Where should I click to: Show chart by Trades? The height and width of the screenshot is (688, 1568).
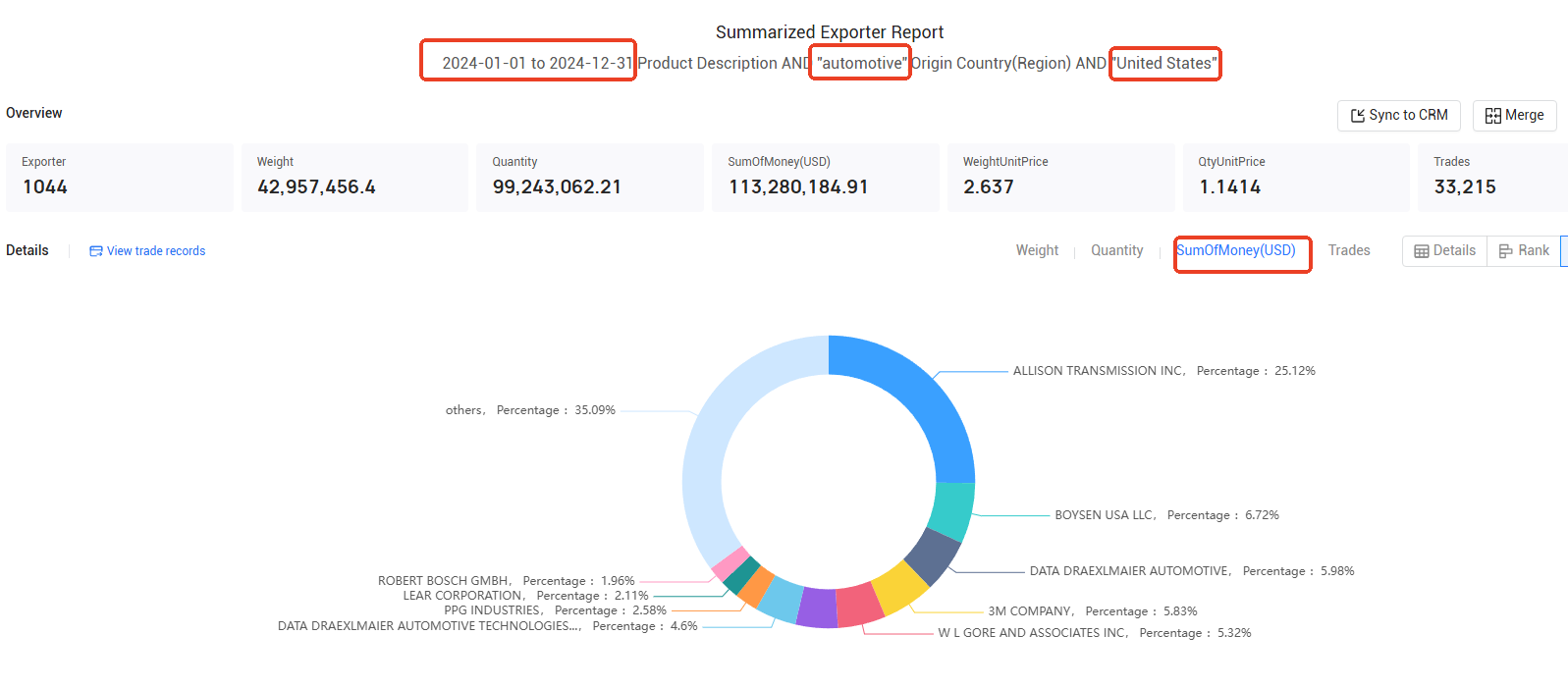coord(1349,250)
